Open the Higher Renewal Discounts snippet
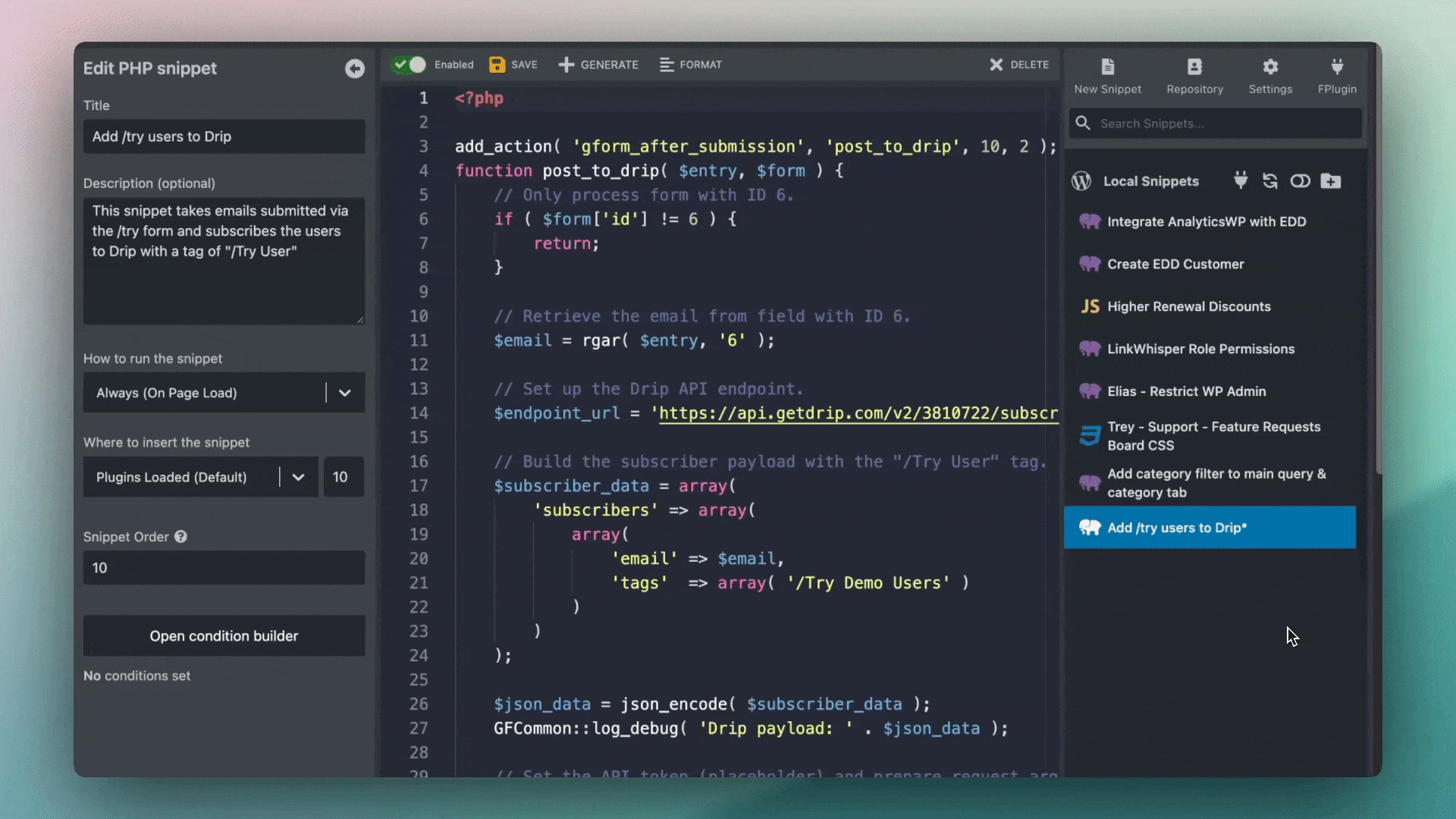Viewport: 1456px width, 819px height. [1188, 306]
